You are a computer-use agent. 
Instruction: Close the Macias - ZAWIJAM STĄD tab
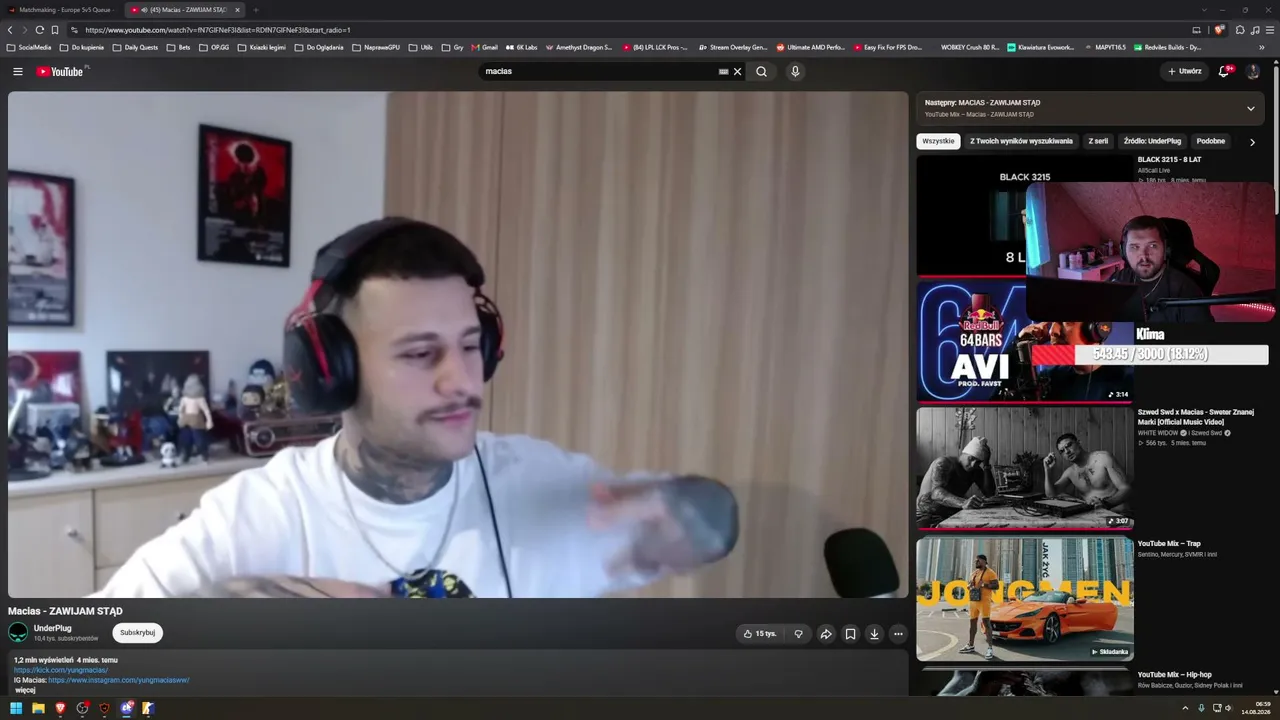pyautogui.click(x=237, y=10)
